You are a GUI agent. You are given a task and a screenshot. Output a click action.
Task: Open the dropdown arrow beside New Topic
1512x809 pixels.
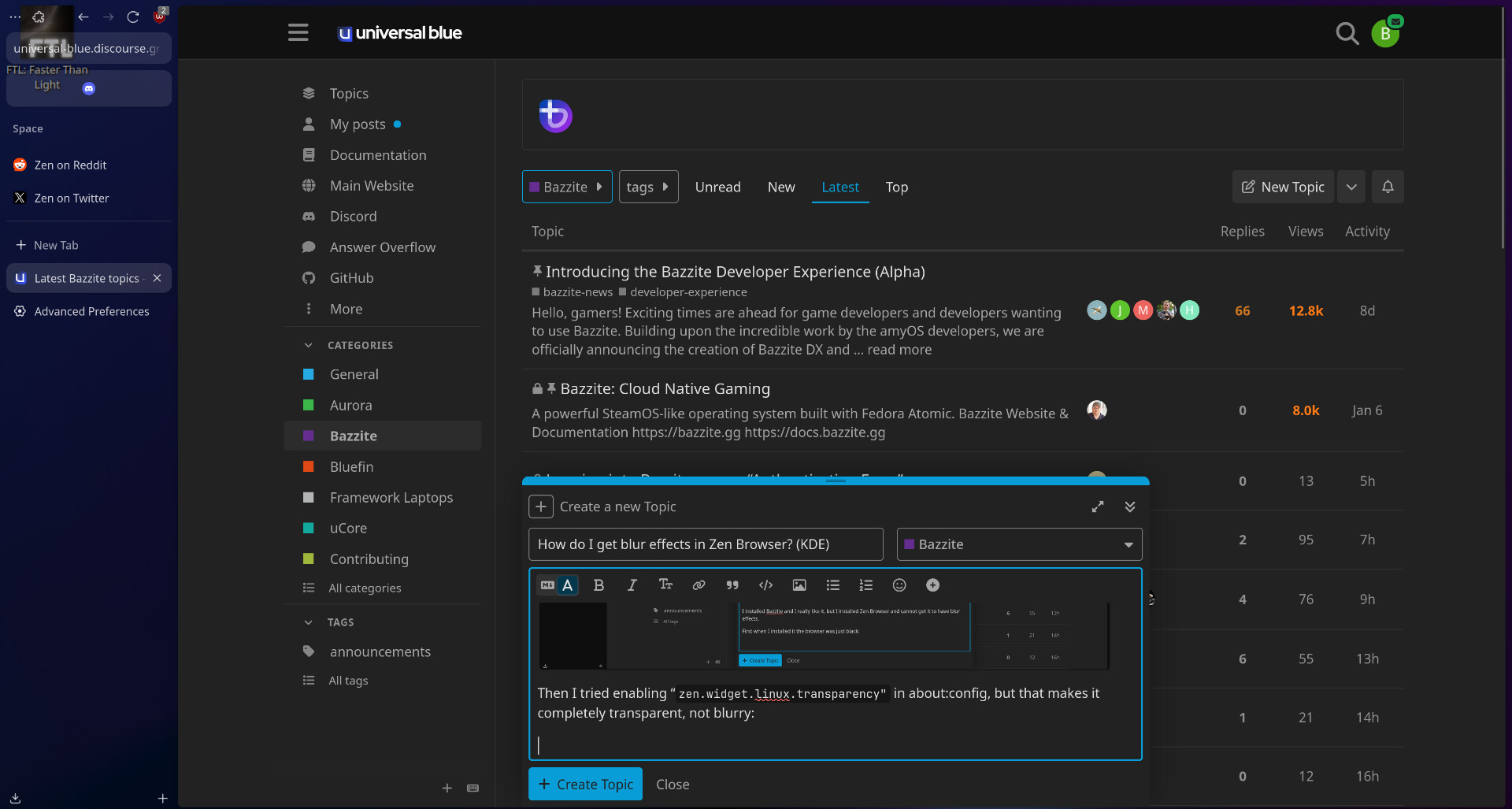1351,187
